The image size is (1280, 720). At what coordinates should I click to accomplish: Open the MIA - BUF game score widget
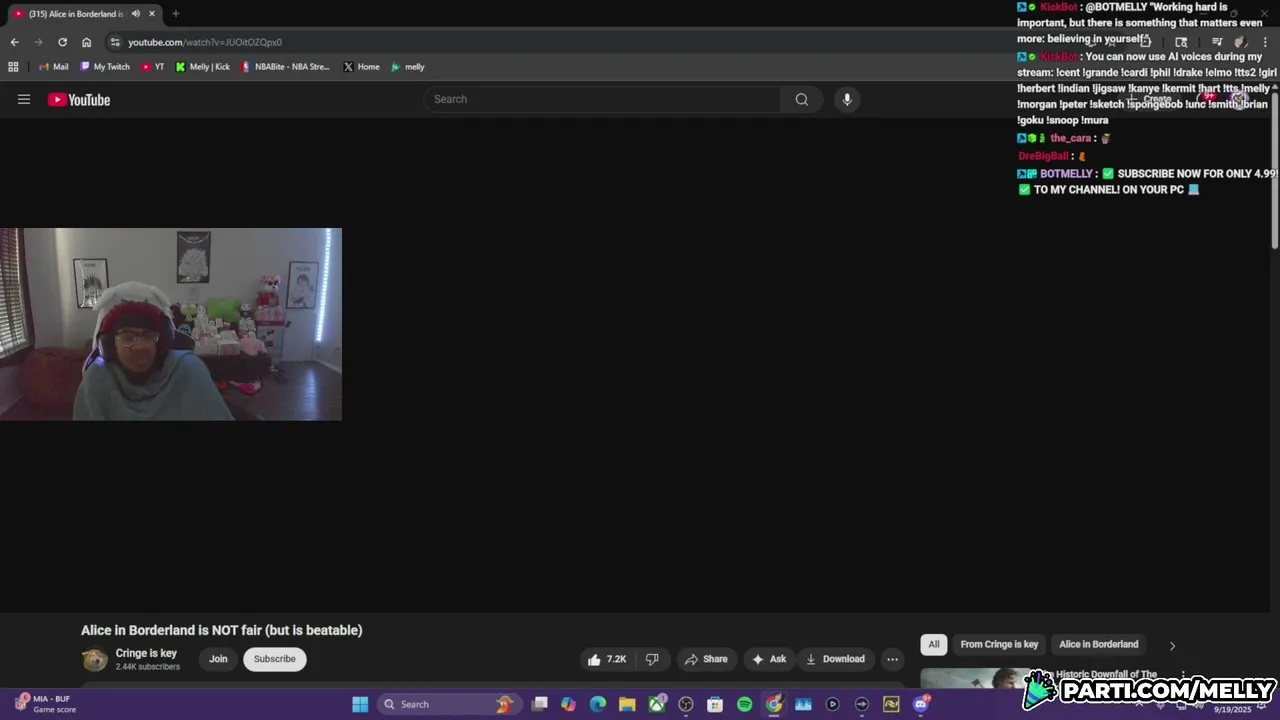45,704
